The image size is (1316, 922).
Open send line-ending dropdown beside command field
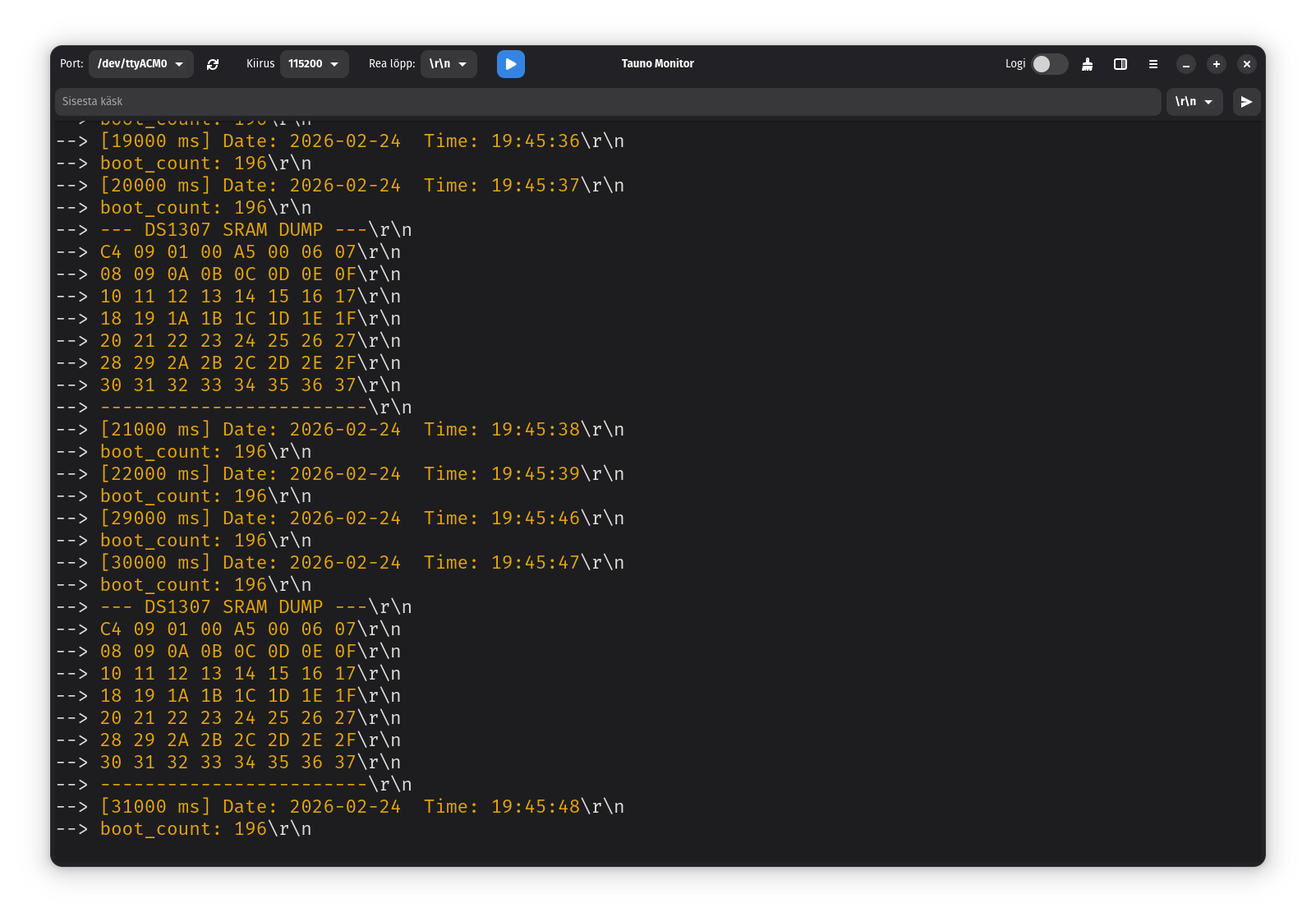[1194, 102]
